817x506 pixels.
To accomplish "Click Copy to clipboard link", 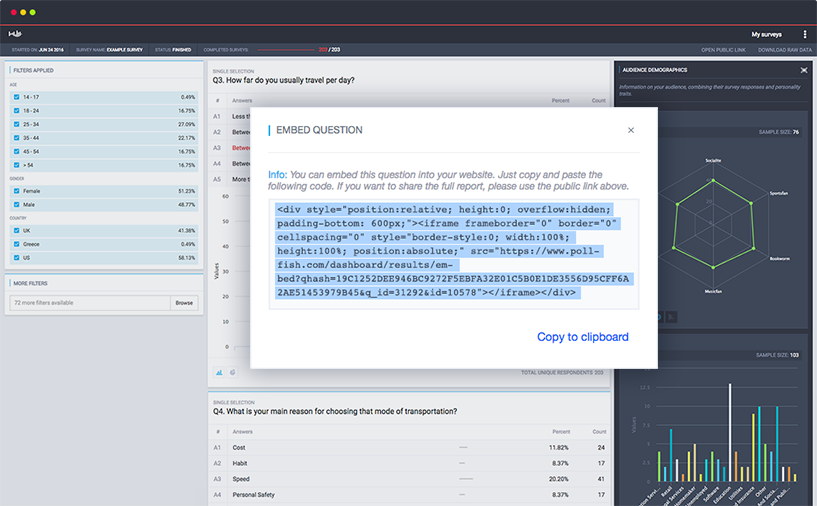I will coord(583,337).
